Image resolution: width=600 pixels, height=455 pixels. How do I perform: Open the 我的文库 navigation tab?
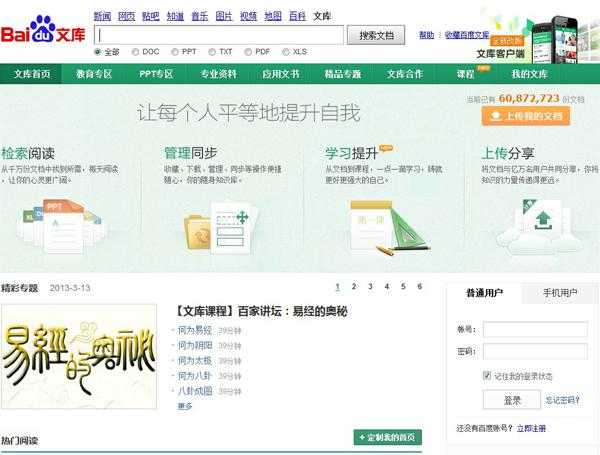coord(530,74)
